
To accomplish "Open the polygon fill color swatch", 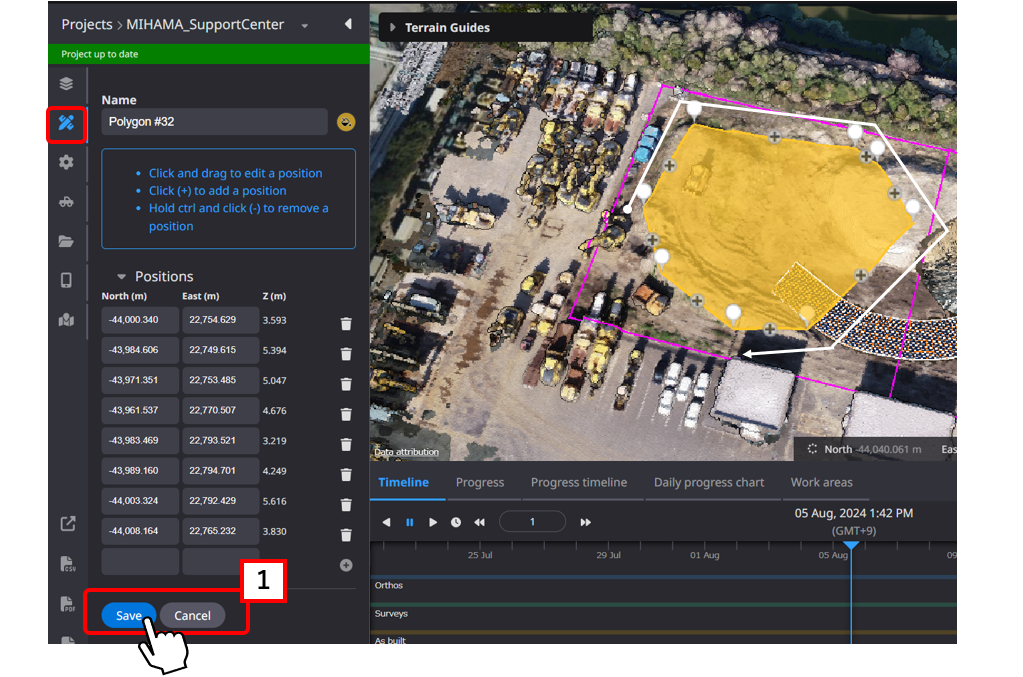I will [x=346, y=122].
